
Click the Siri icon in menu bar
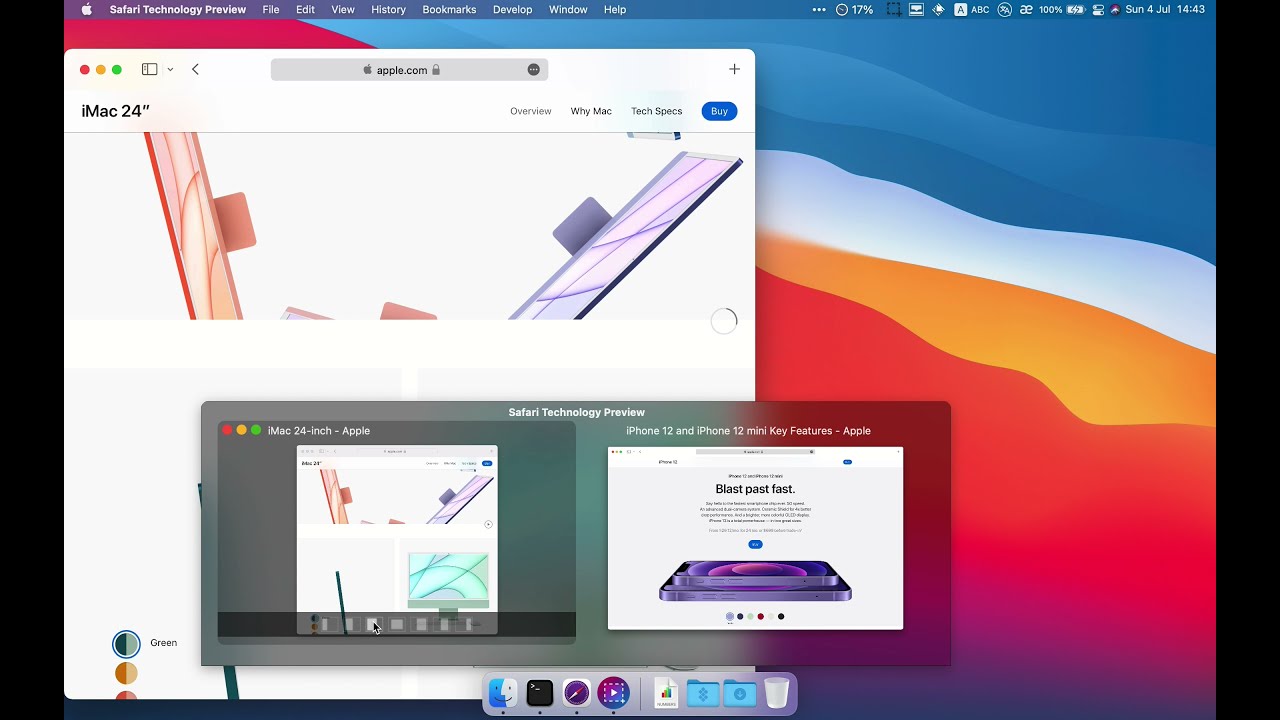1115,10
